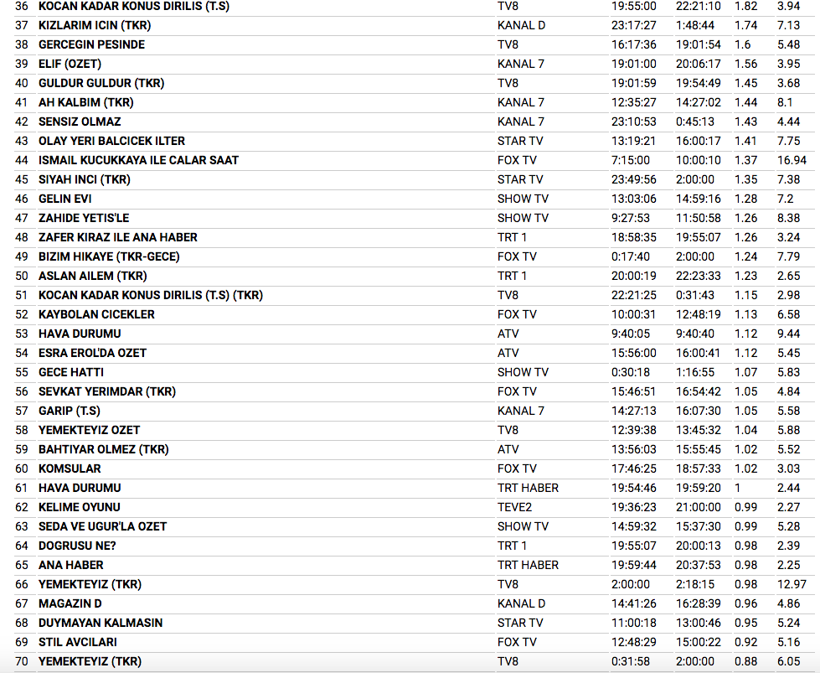Image resolution: width=820 pixels, height=673 pixels.
Task: Select ISMAIL KUCUKKAYA ILE CALAR SAAT title
Action: pos(138,160)
